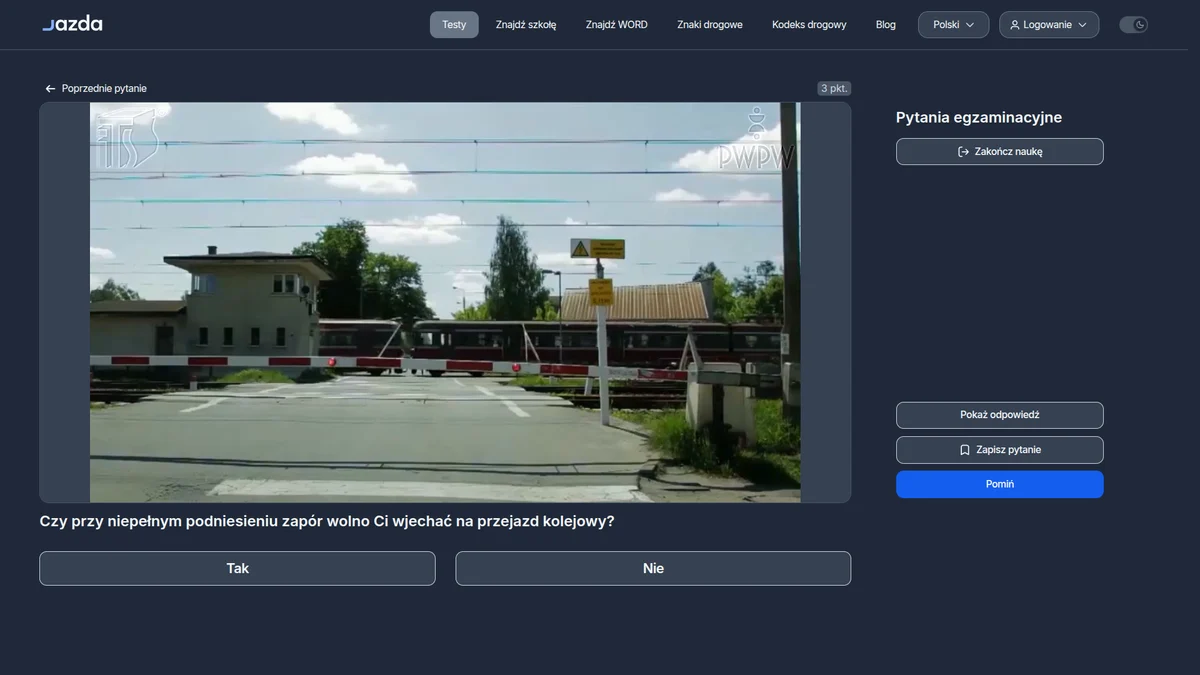Open the Testy tab
This screenshot has width=1200, height=675.
pyautogui.click(x=454, y=25)
